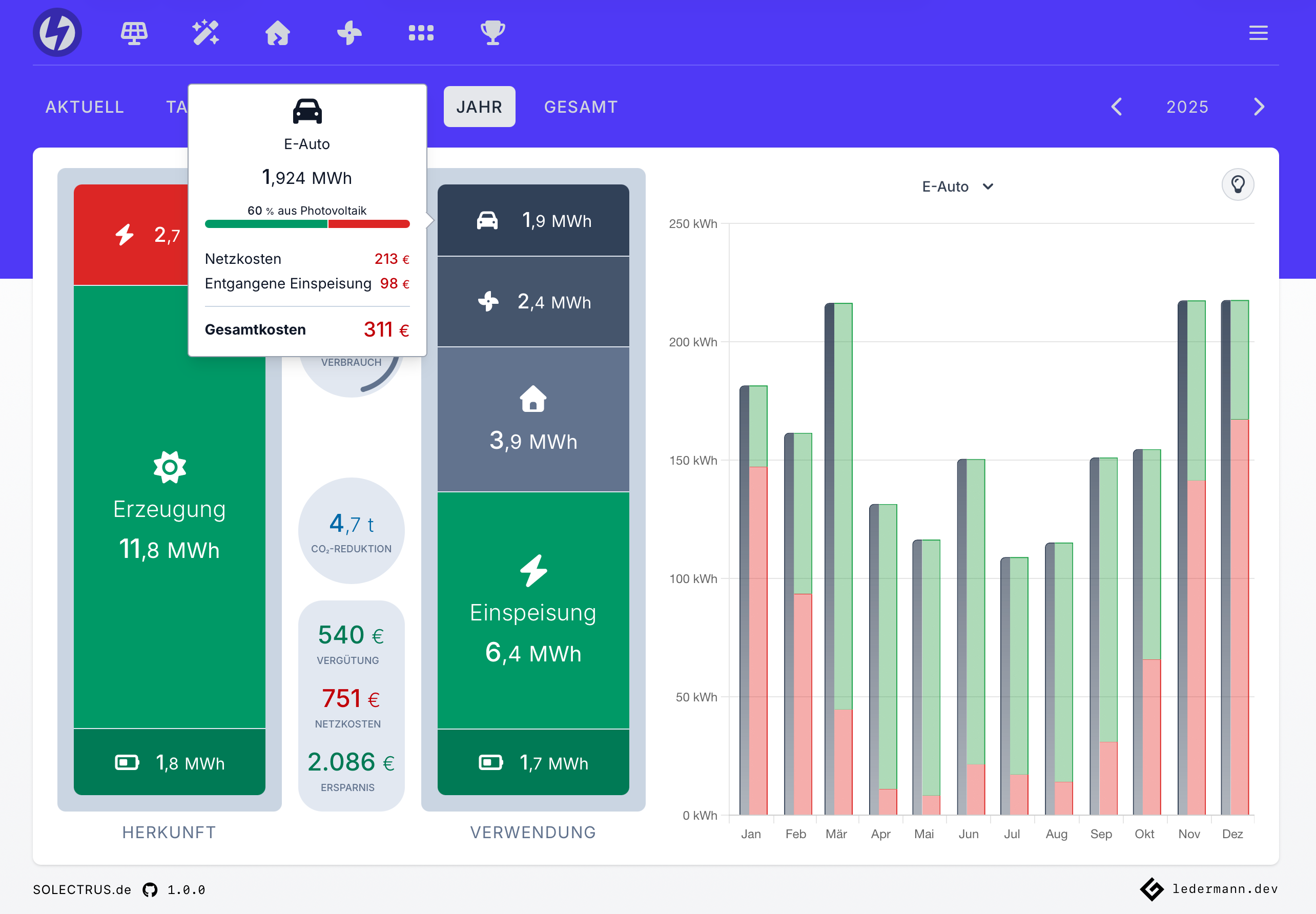The image size is (1316, 914).
Task: Click the trophy icon in the navigation
Action: click(492, 33)
